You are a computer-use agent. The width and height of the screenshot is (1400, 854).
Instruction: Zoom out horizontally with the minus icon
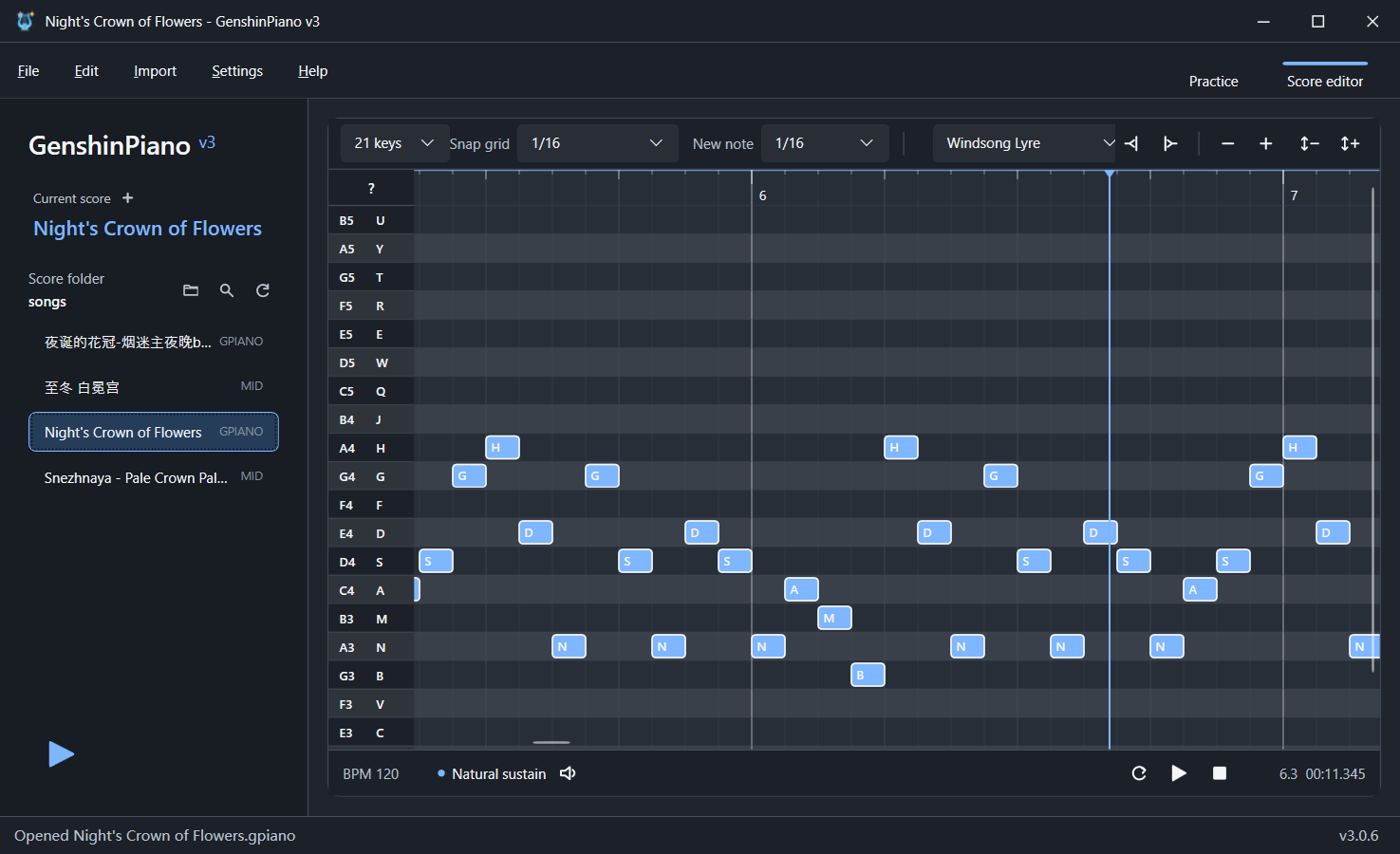click(1227, 143)
